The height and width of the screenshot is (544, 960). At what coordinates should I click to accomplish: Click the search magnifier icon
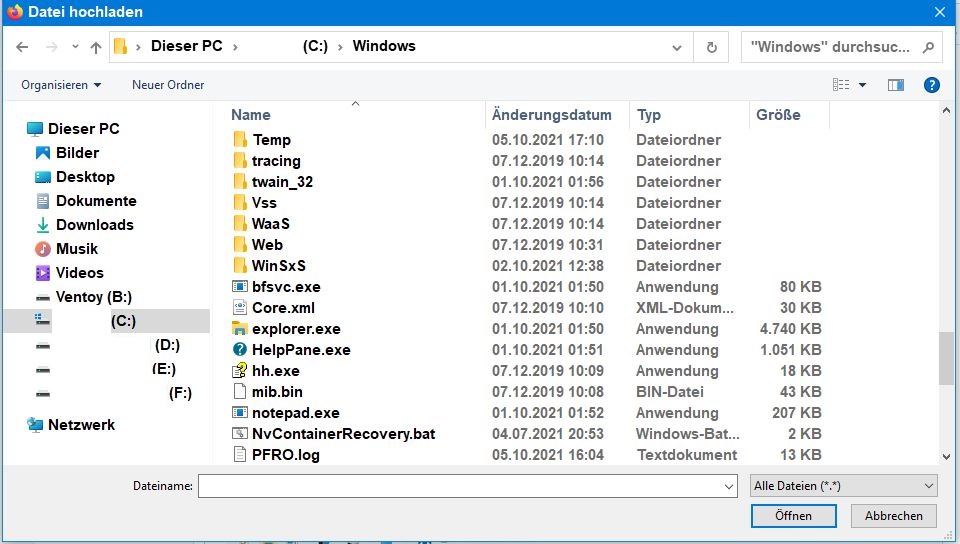pyautogui.click(x=928, y=47)
